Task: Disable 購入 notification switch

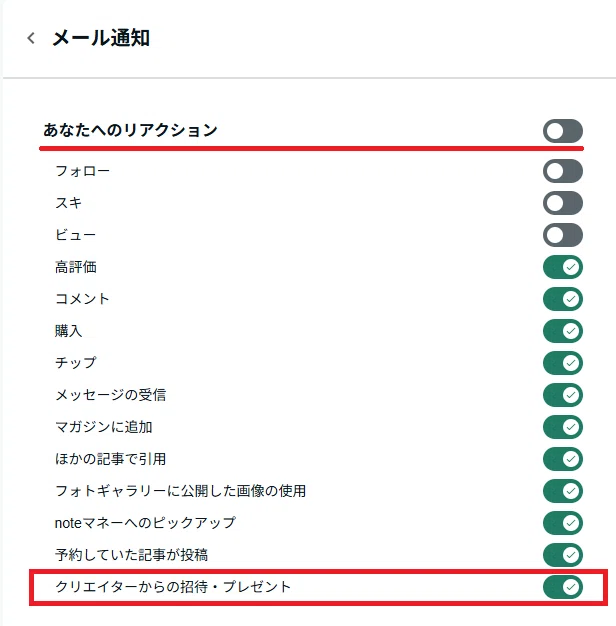Action: pyautogui.click(x=563, y=331)
